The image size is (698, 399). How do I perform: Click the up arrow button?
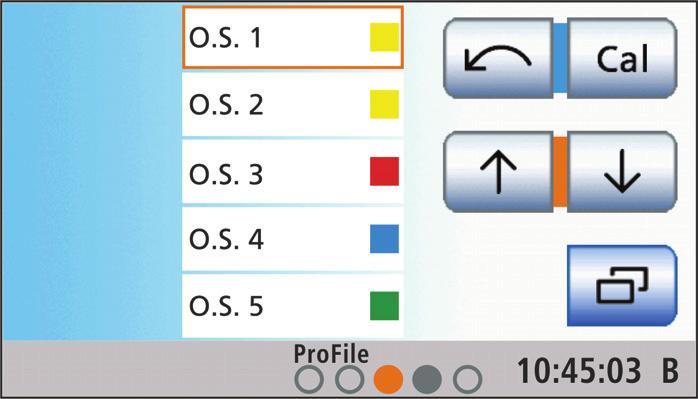499,171
